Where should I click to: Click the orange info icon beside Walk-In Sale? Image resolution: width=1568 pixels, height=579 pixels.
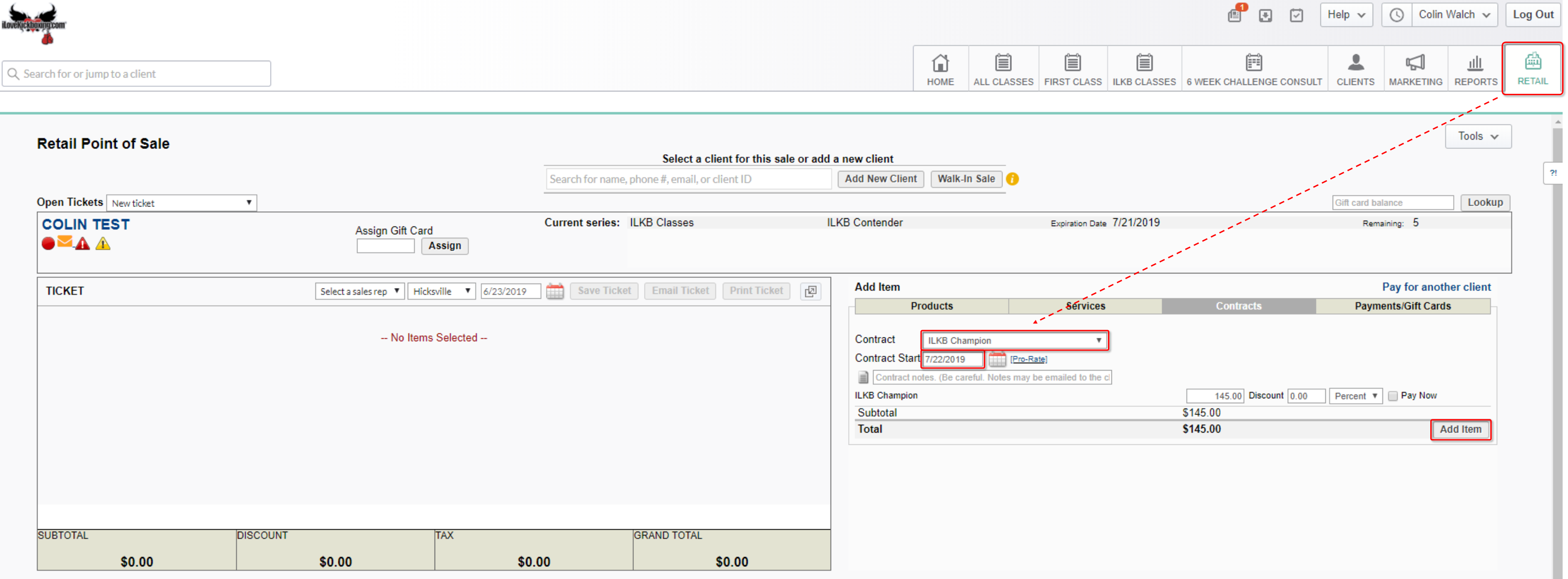pyautogui.click(x=1012, y=179)
